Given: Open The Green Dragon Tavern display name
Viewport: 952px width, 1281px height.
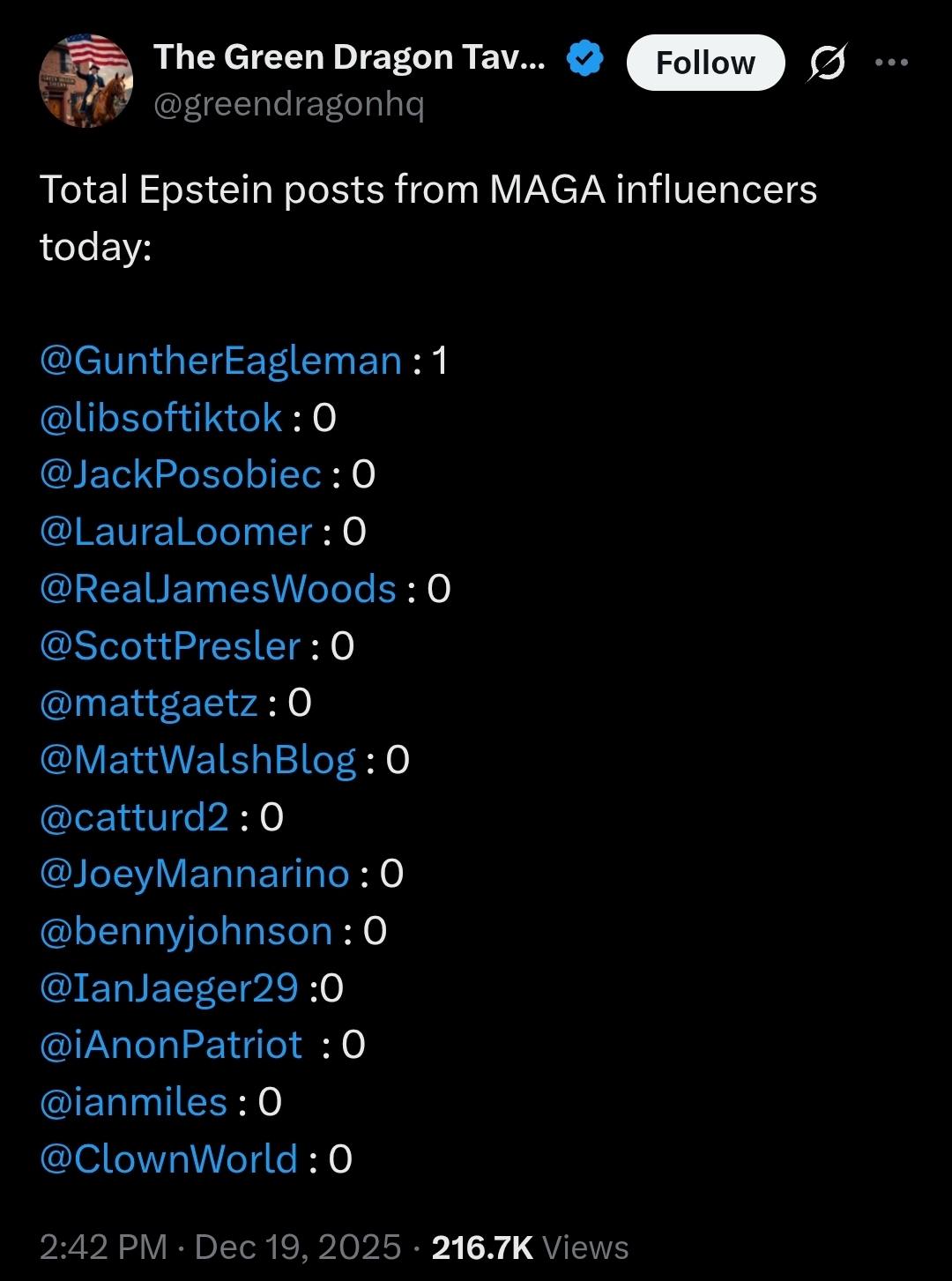Looking at the screenshot, I should [349, 57].
